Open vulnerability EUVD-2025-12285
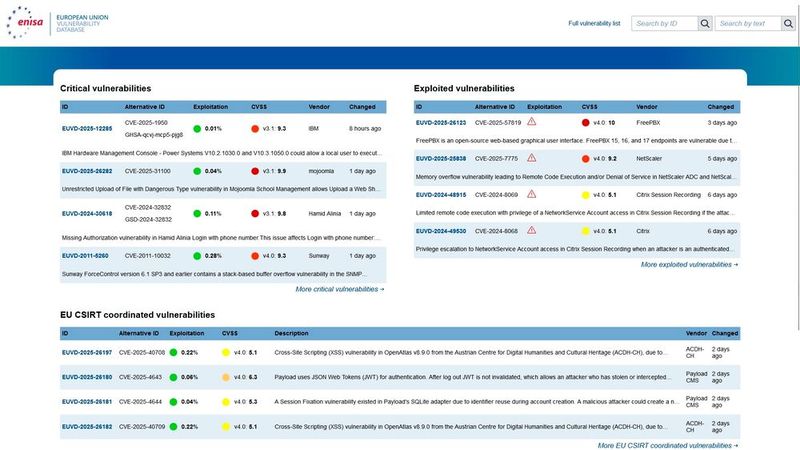The height and width of the screenshot is (450, 800). (x=87, y=129)
